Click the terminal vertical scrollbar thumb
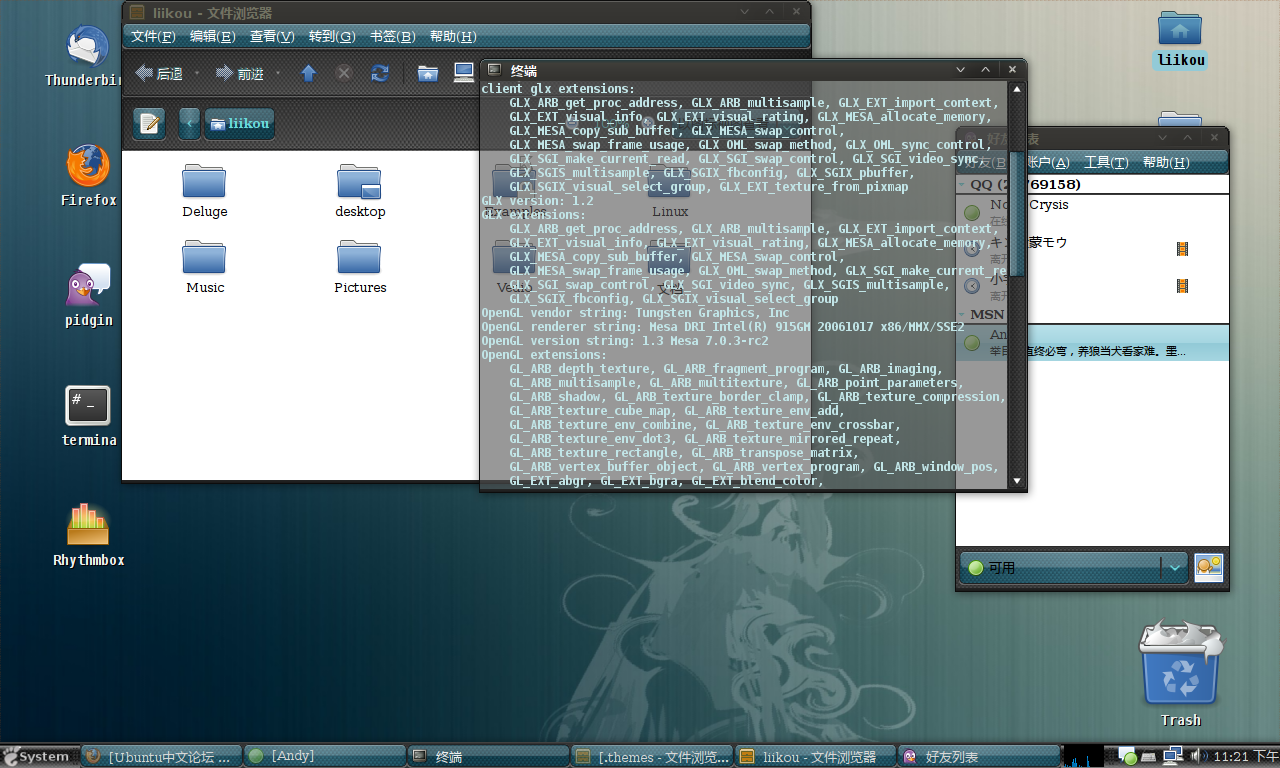This screenshot has width=1280, height=768. 1017,213
